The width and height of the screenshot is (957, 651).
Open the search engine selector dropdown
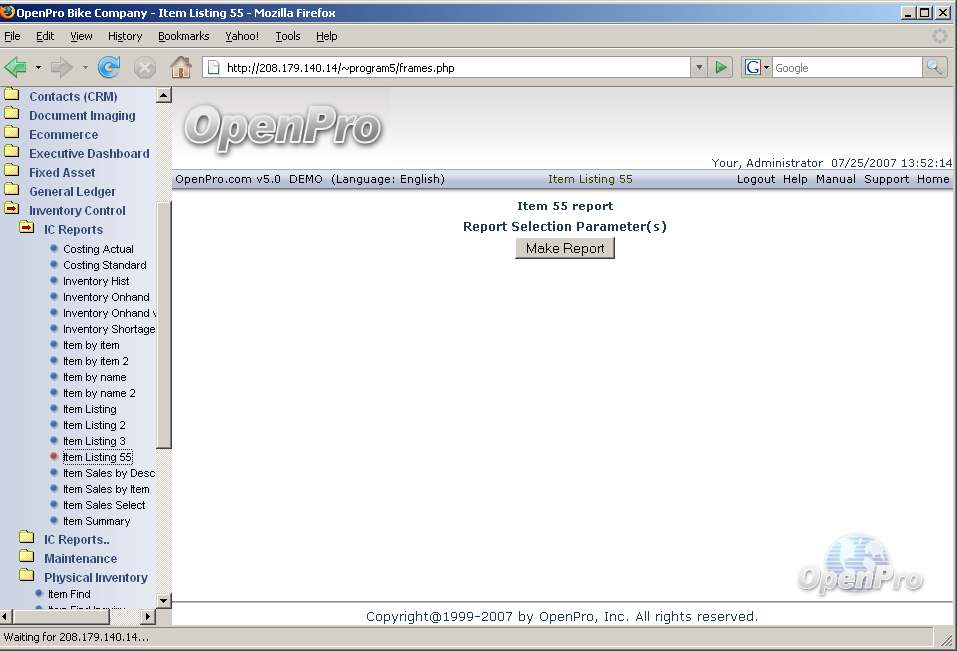click(x=757, y=67)
